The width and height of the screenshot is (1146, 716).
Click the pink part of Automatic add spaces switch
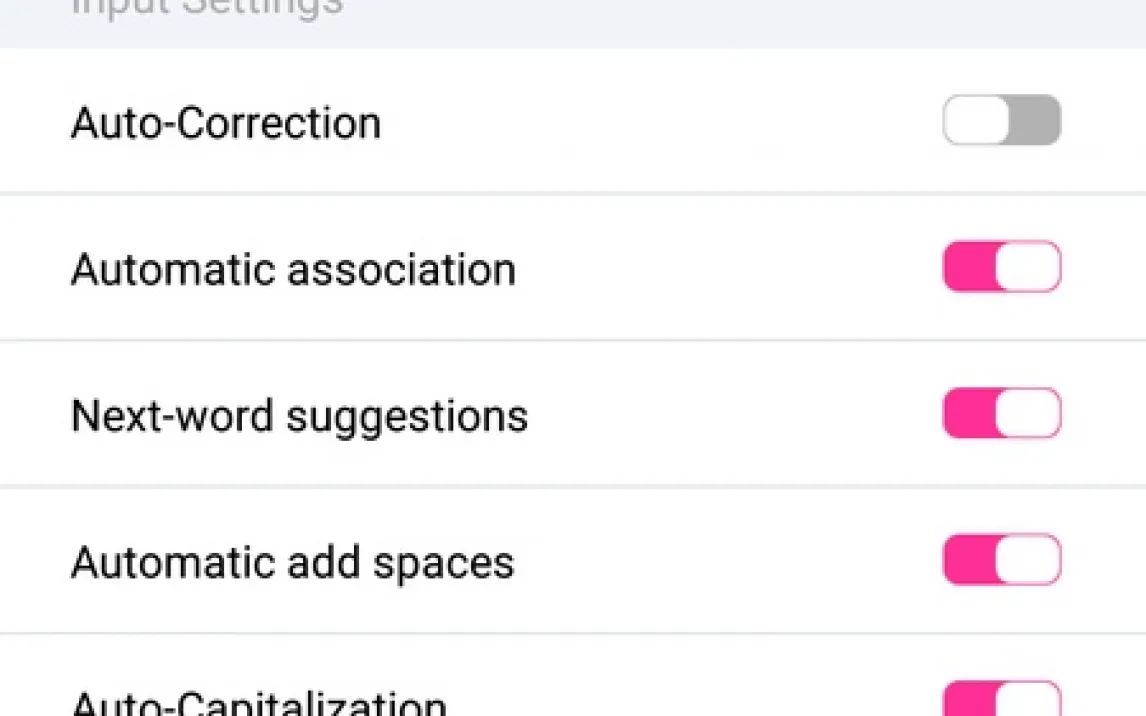pyautogui.click(x=968, y=560)
